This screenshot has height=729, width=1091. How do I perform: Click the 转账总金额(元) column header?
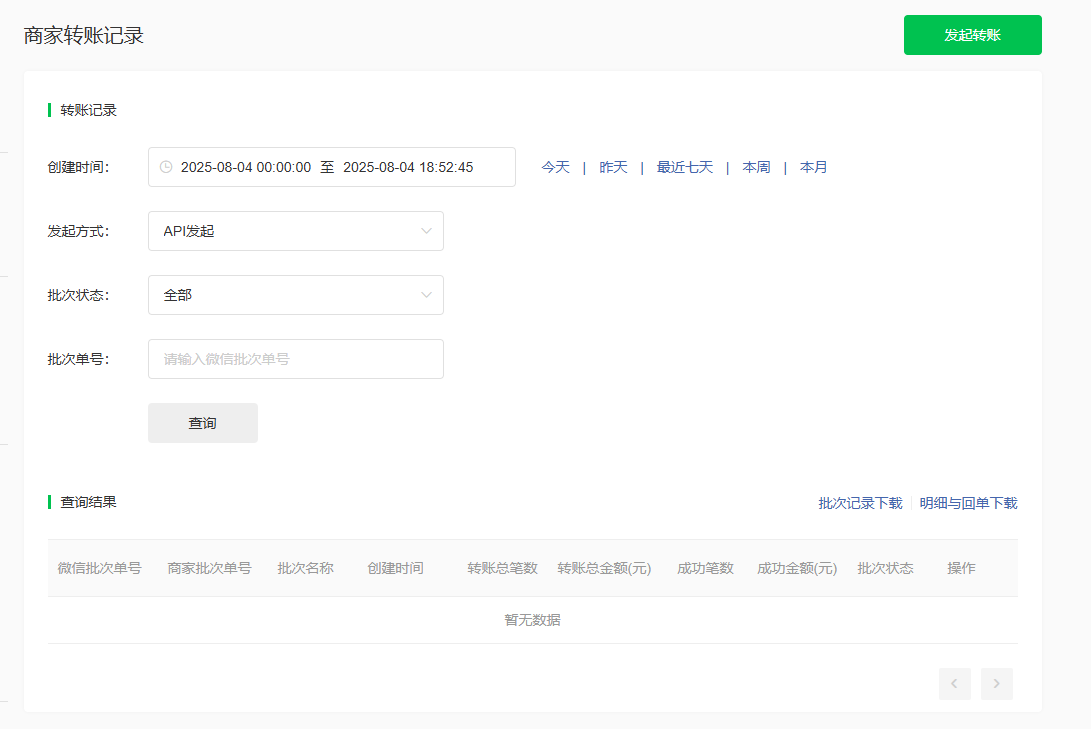[x=604, y=568]
